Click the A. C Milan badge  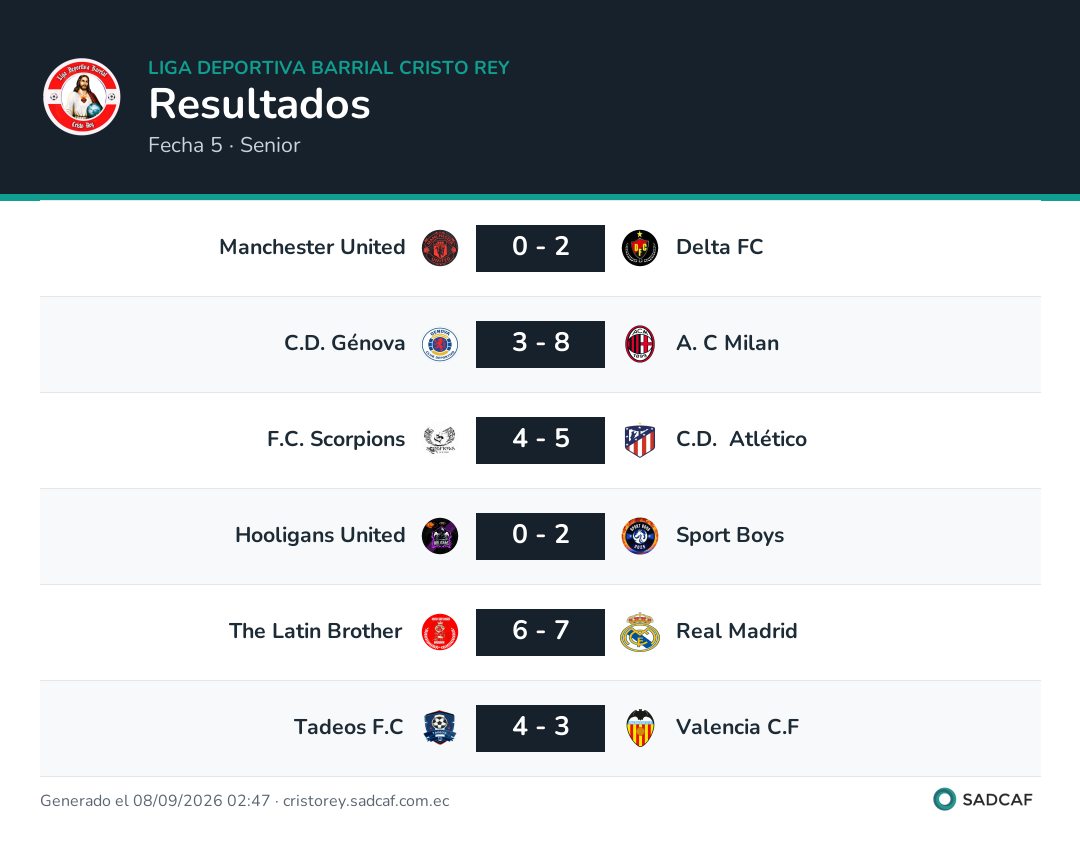point(640,344)
